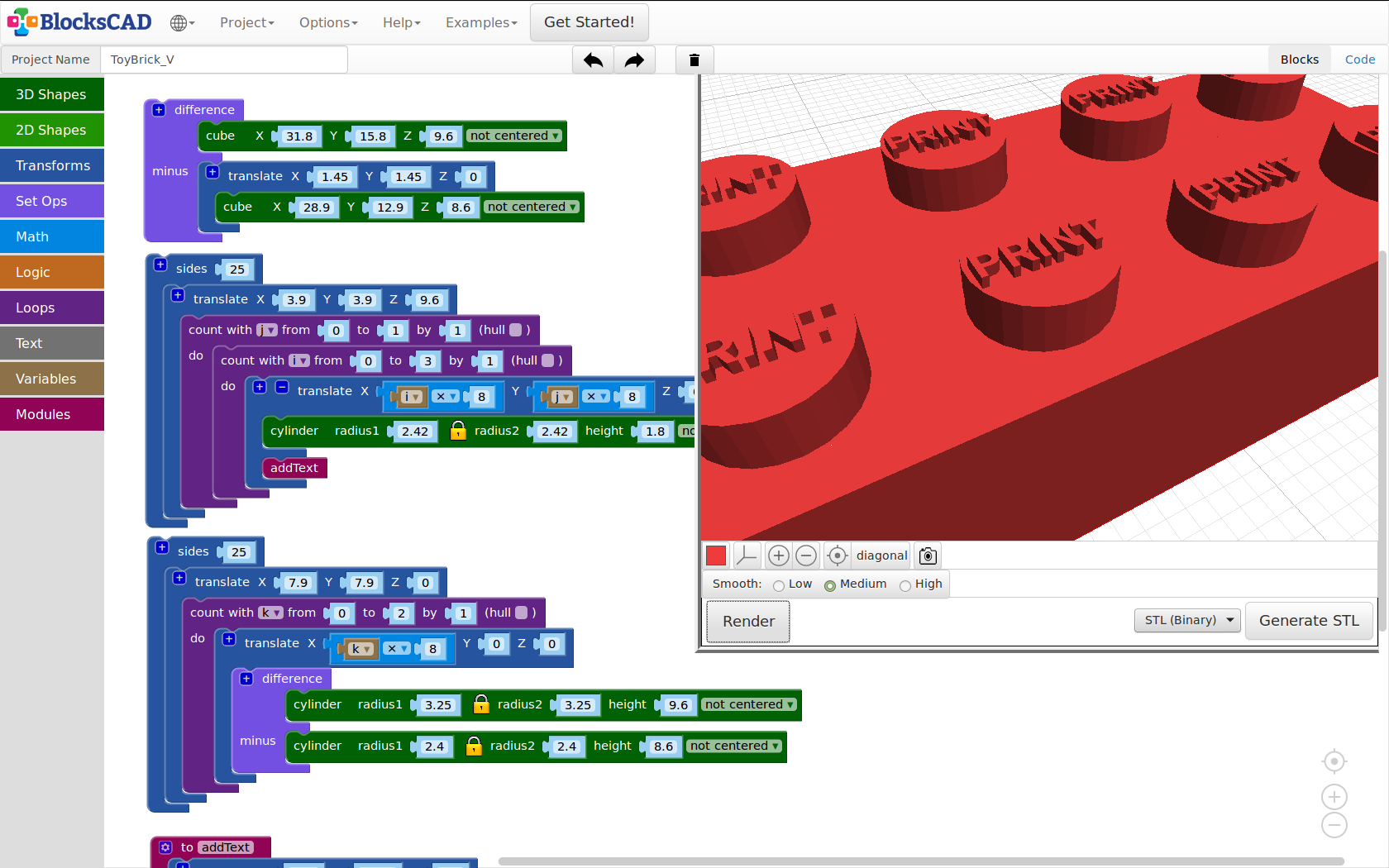The height and width of the screenshot is (868, 1389).
Task: Click plus icon on lower difference block
Action: pyautogui.click(x=246, y=679)
